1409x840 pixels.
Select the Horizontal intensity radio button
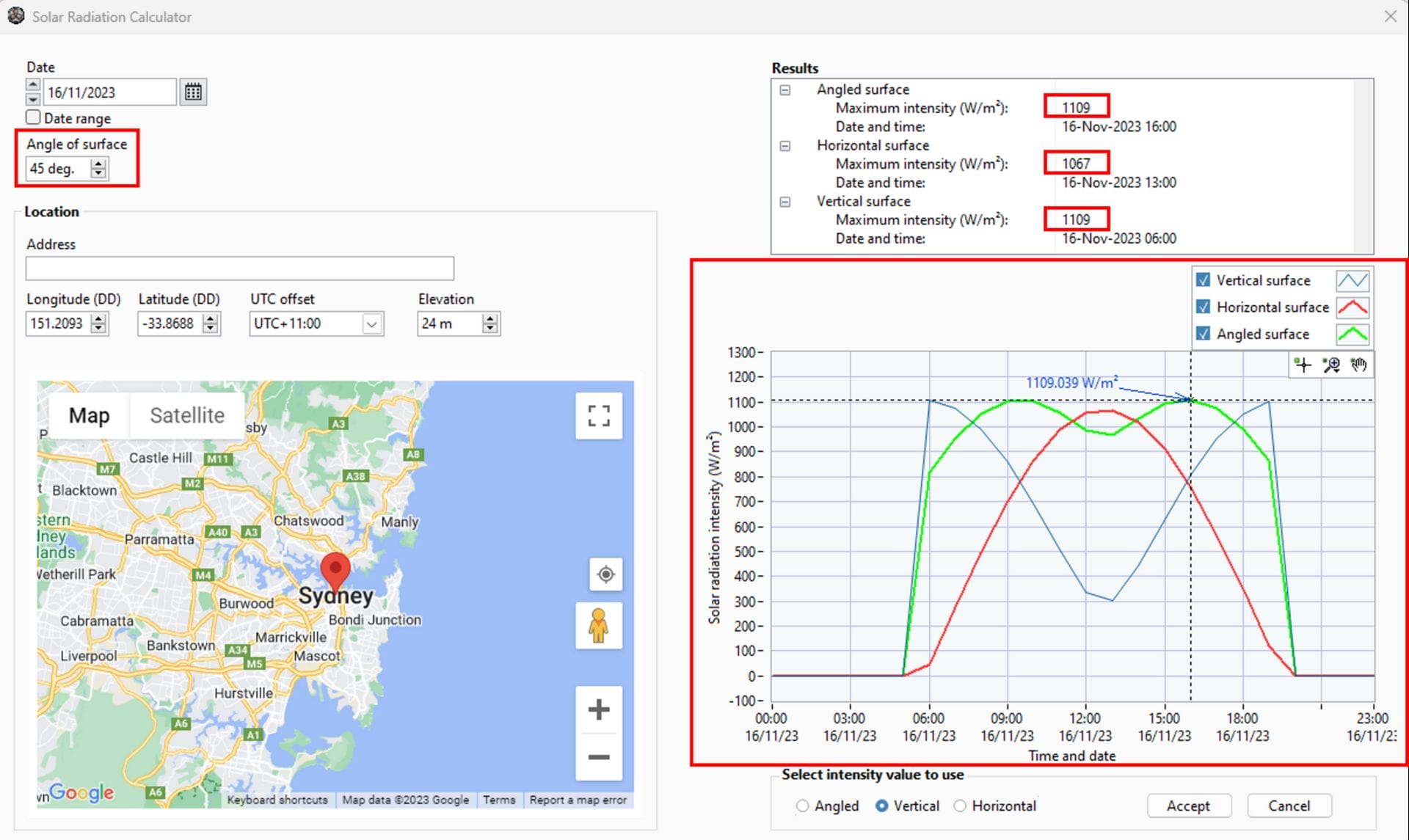pos(960,806)
